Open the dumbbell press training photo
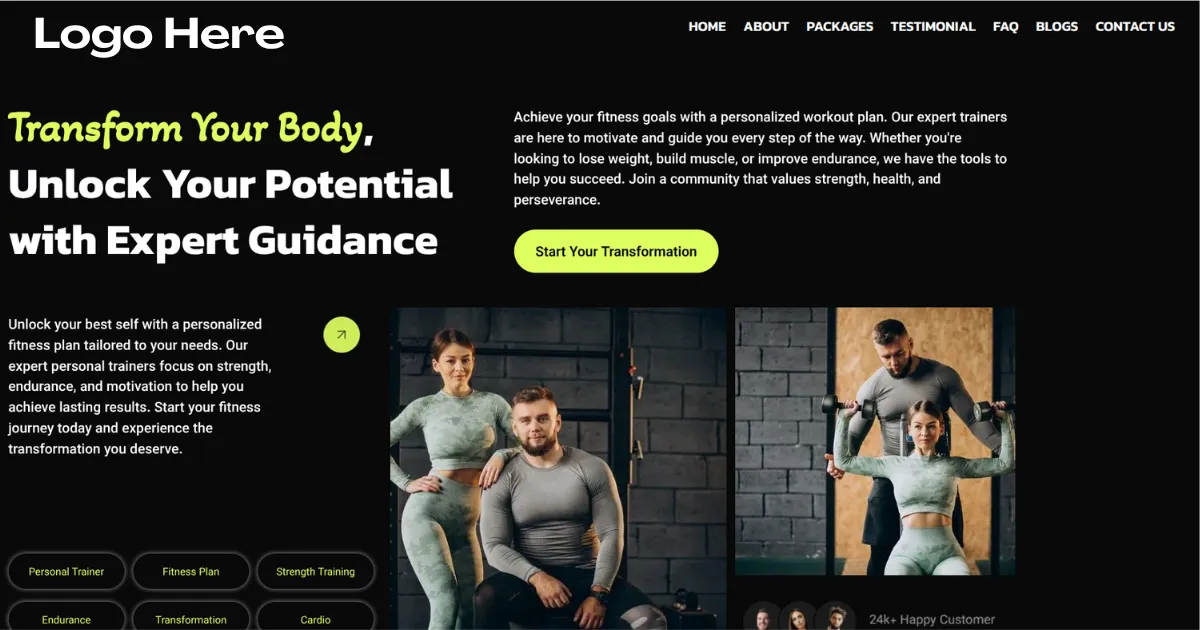The width and height of the screenshot is (1200, 630). pyautogui.click(x=875, y=441)
